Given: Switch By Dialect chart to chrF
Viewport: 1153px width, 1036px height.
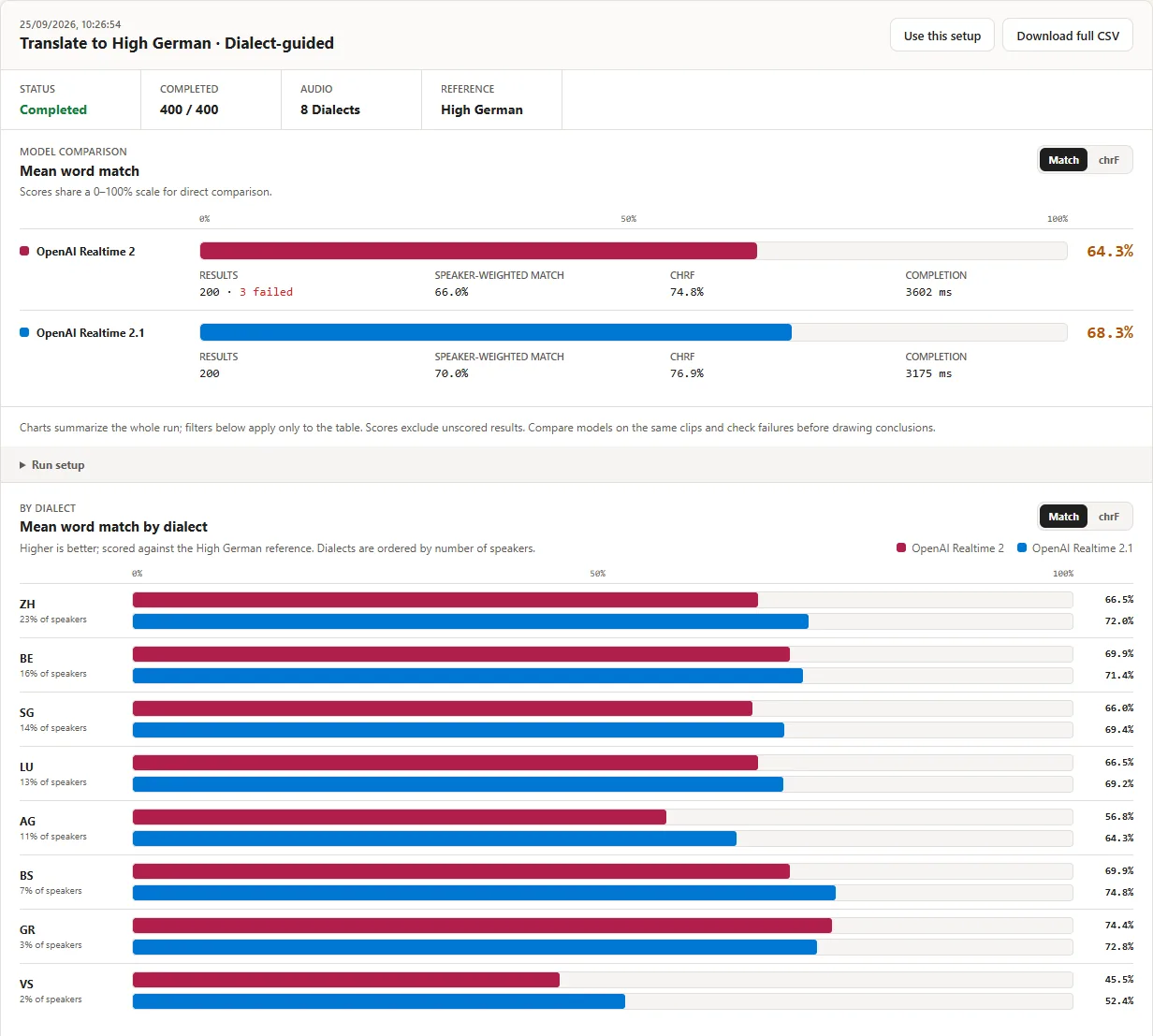Looking at the screenshot, I should click(x=1109, y=517).
